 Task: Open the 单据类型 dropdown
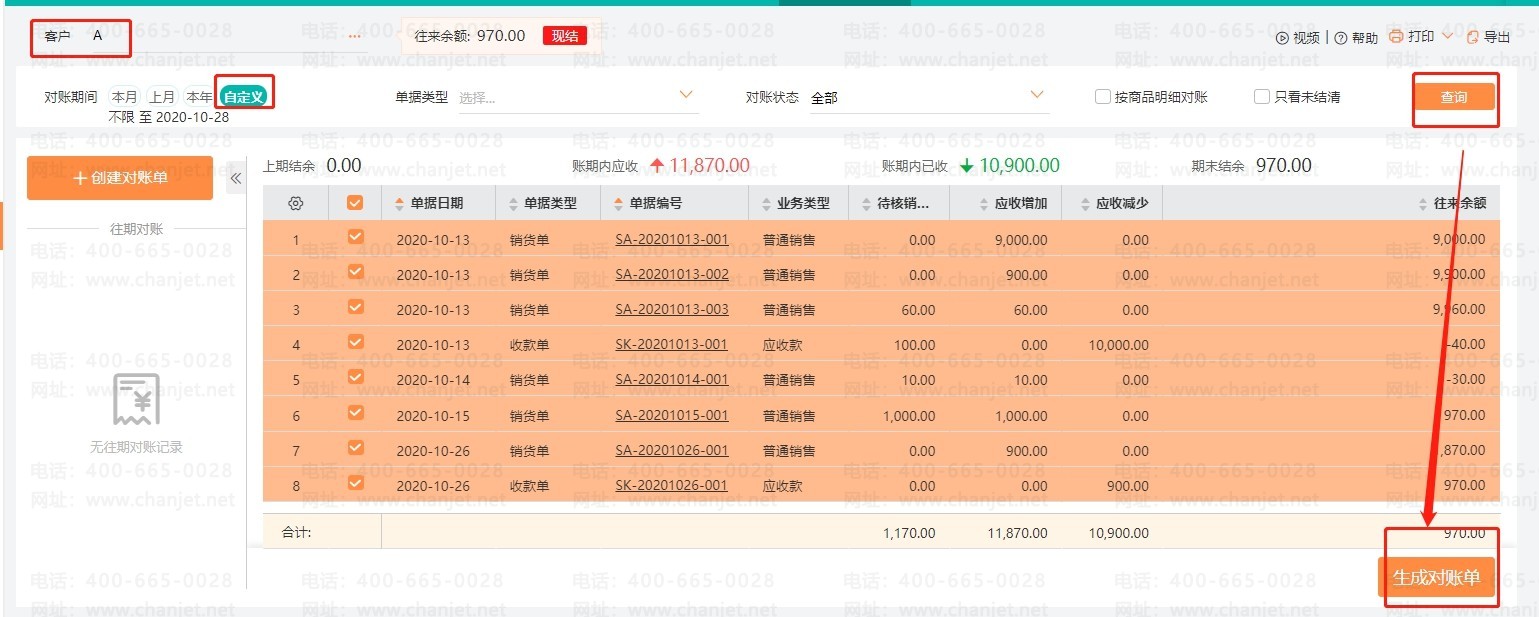coord(578,98)
